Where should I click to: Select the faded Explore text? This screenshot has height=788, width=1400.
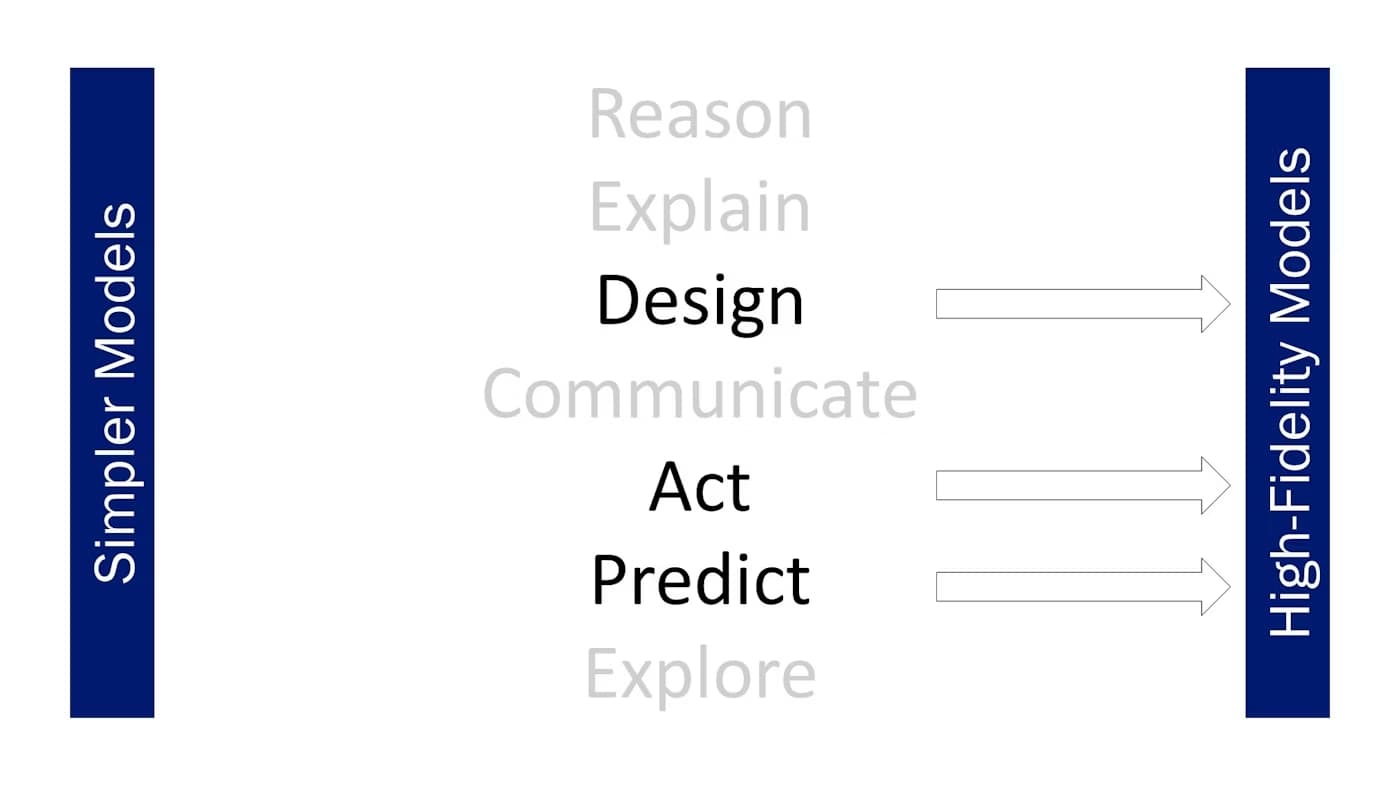click(x=700, y=673)
